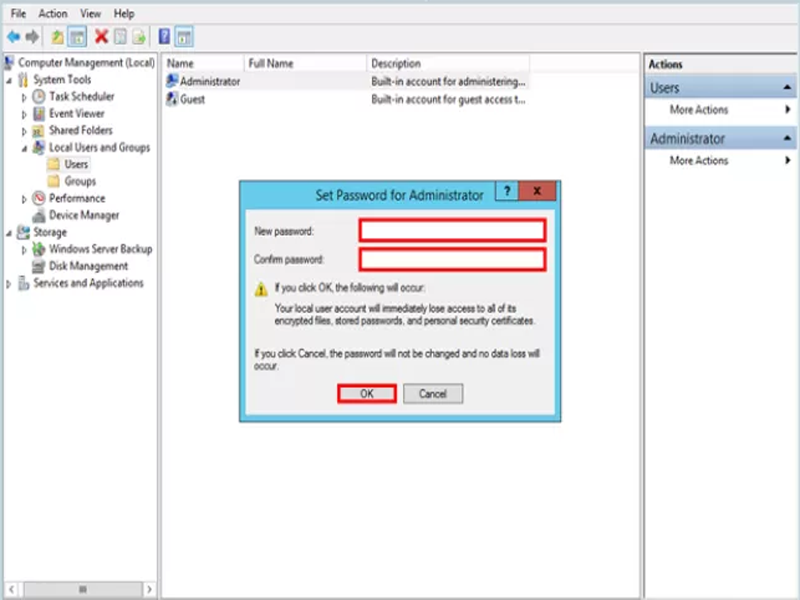
Task: Expand the Event Viewer node
Action: tap(24, 114)
